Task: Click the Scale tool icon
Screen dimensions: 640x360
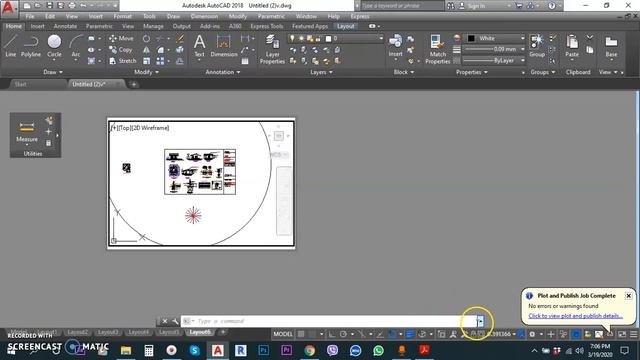Action: (x=146, y=61)
